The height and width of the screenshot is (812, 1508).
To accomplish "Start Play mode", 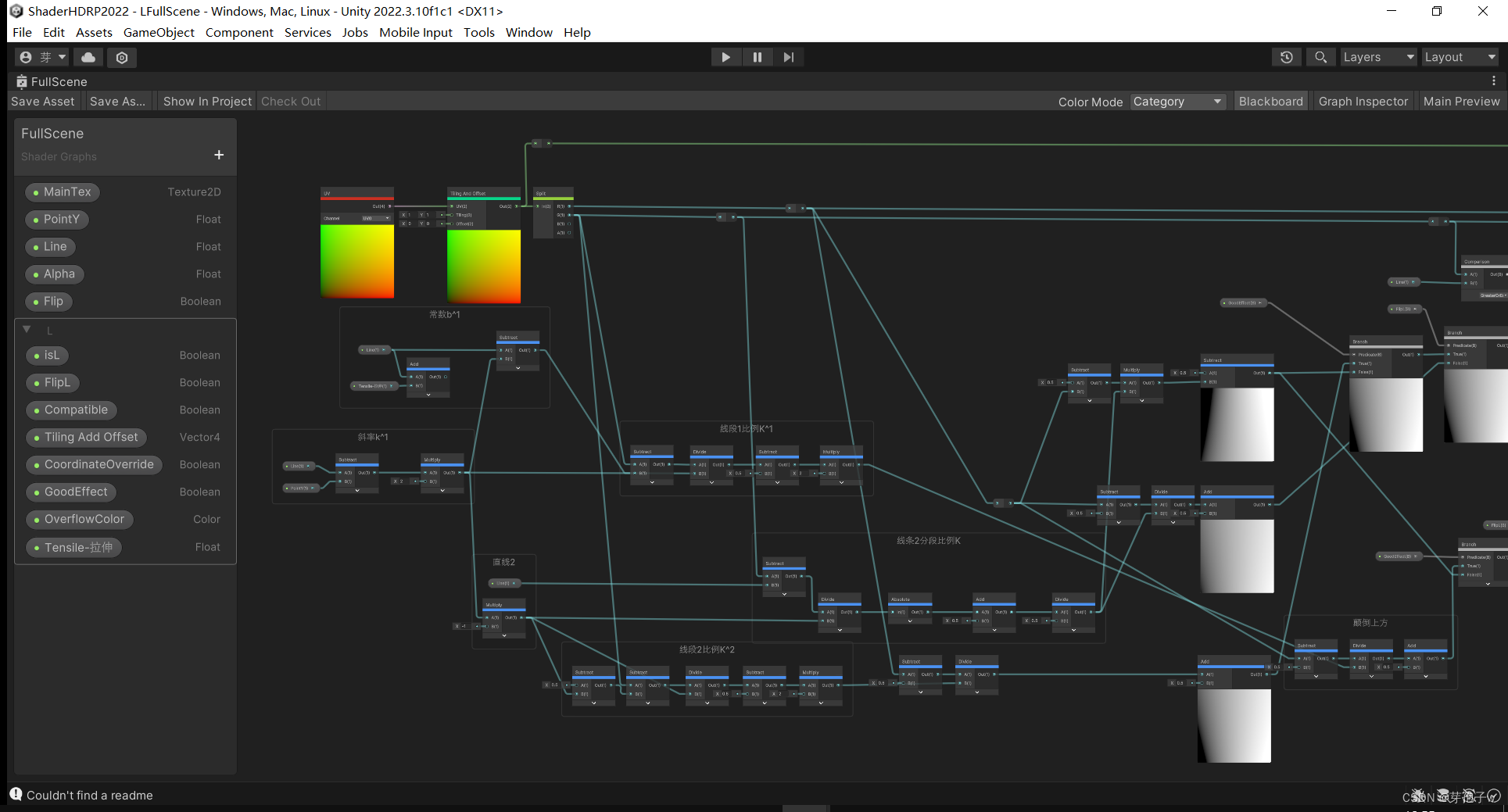I will 725,57.
